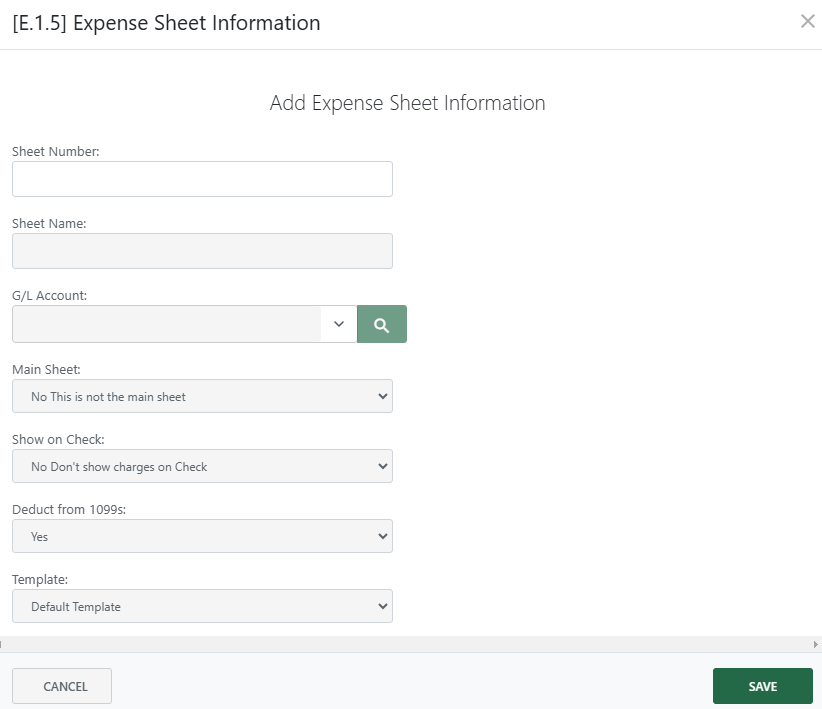822x709 pixels.
Task: Cancel adding the expense sheet
Action: click(61, 686)
